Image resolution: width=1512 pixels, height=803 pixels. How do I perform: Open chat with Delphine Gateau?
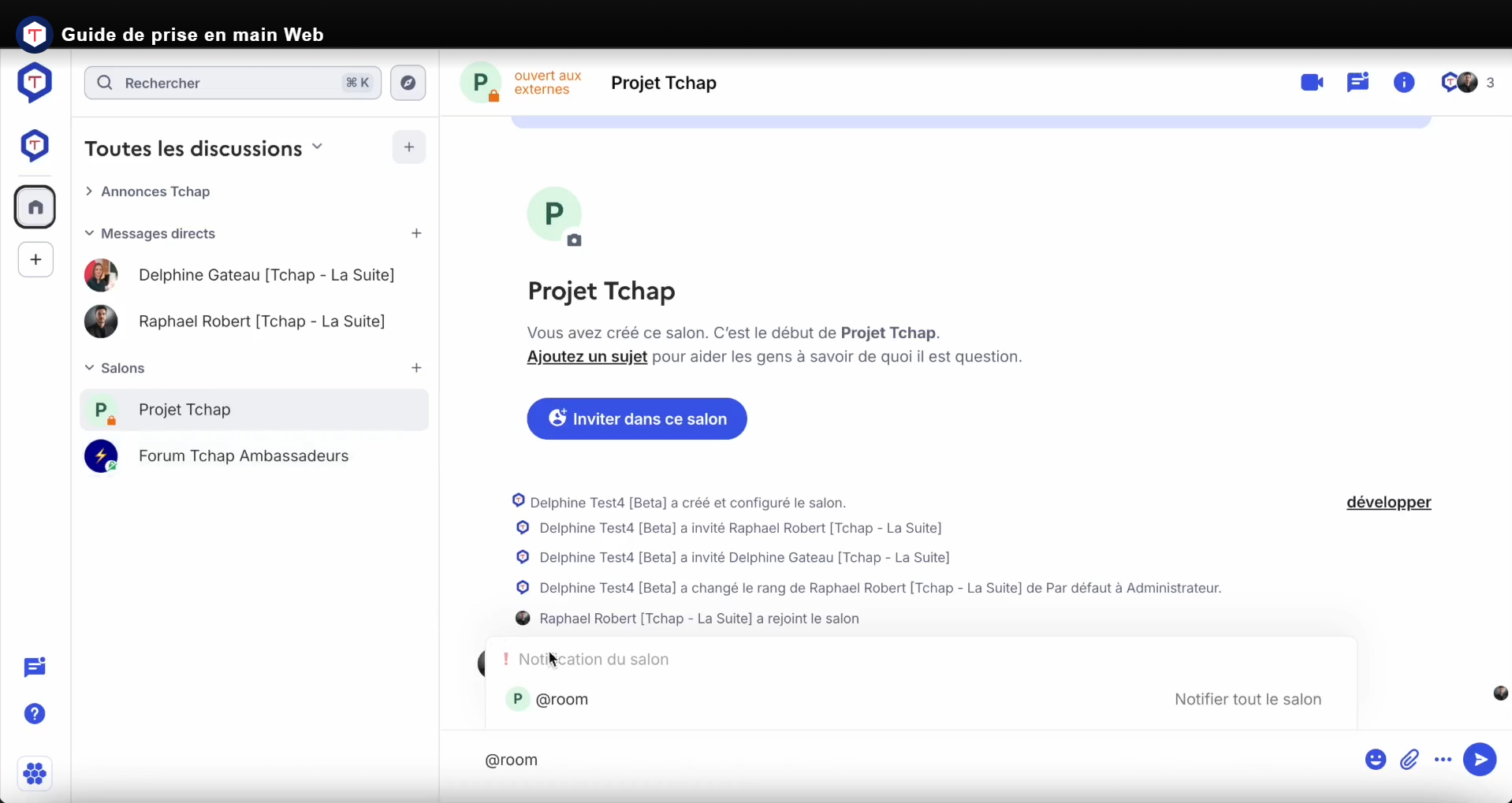254,275
